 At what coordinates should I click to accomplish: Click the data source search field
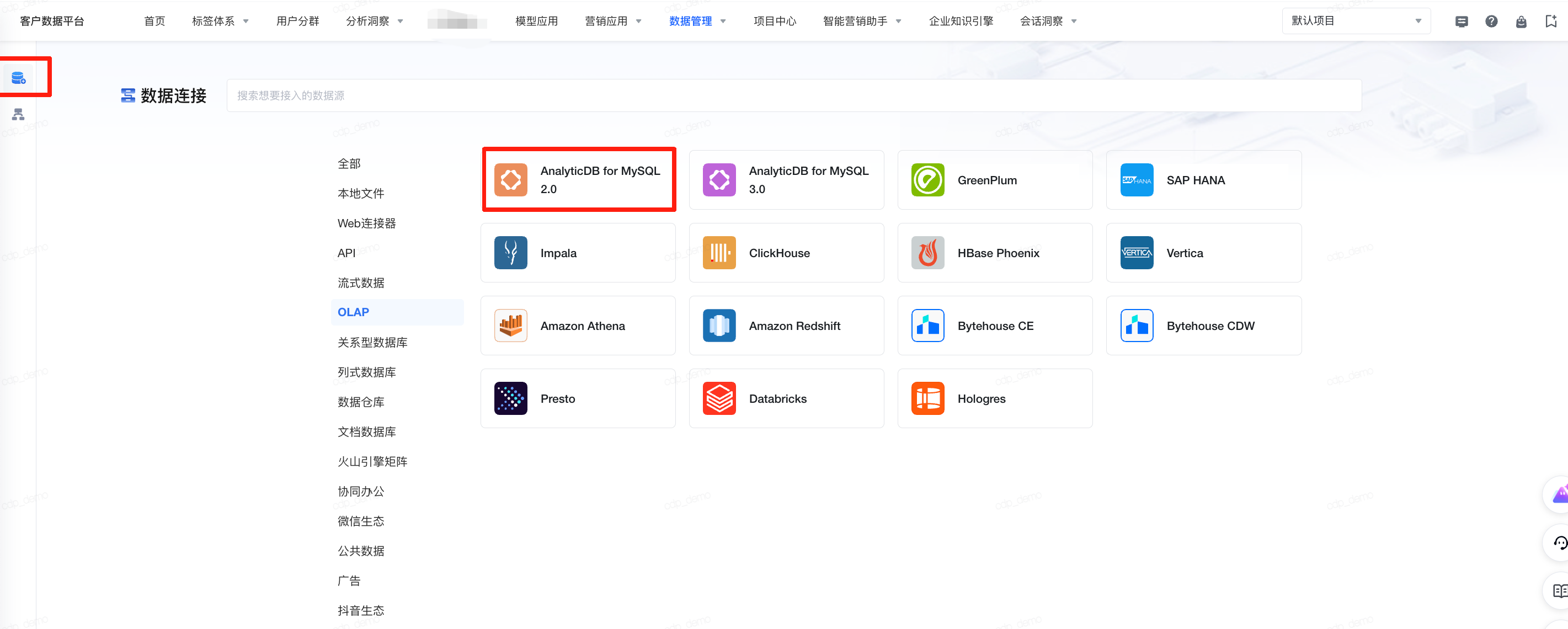pos(793,95)
